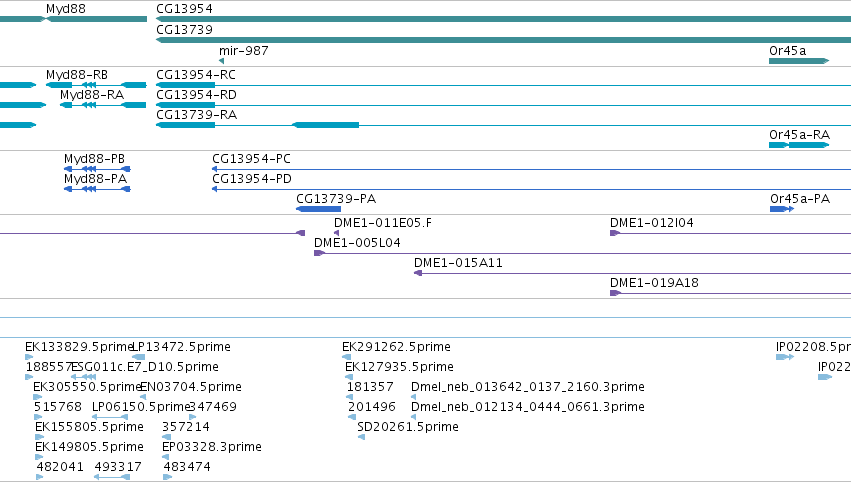Click the 347469 EST label

pyautogui.click(x=213, y=407)
